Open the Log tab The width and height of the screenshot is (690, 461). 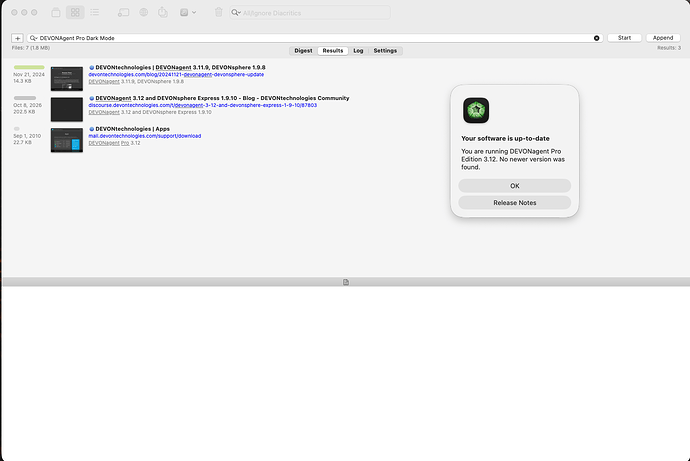[358, 51]
